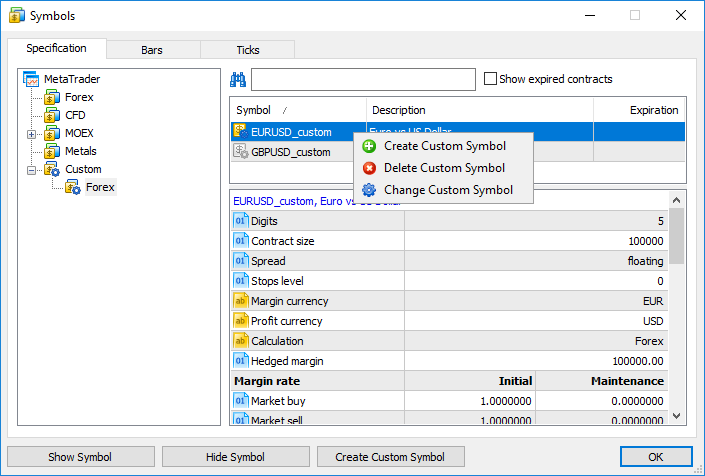Expand the MOEX tree node
Image resolution: width=705 pixels, height=476 pixels.
coord(32,134)
